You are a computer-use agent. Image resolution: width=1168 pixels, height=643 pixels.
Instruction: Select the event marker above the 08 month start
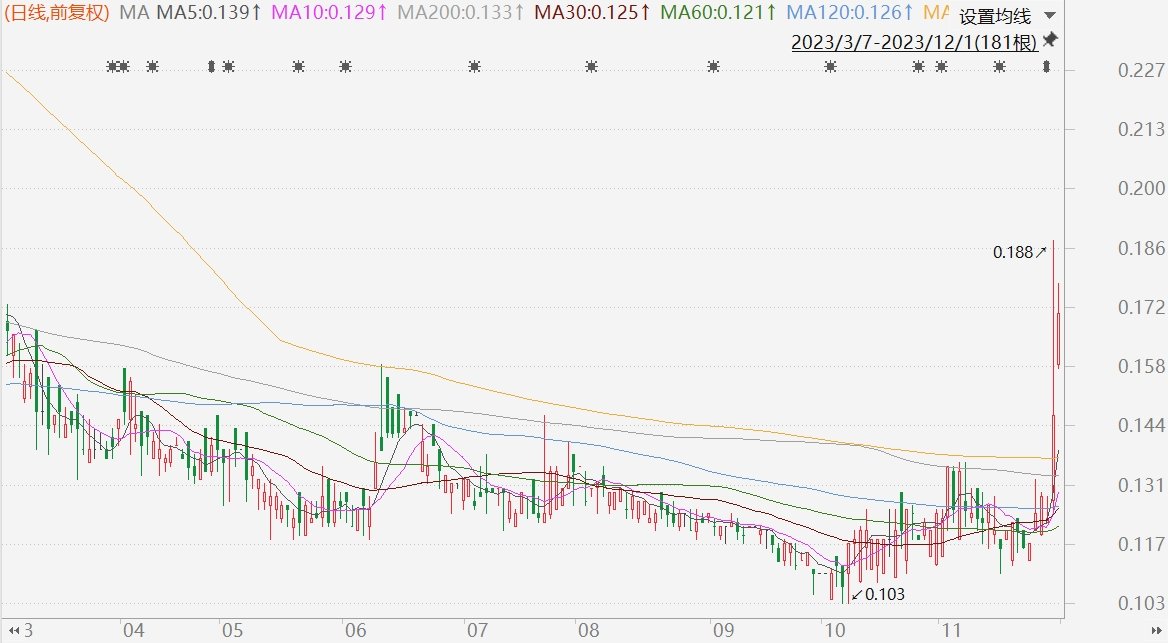[x=591, y=67]
